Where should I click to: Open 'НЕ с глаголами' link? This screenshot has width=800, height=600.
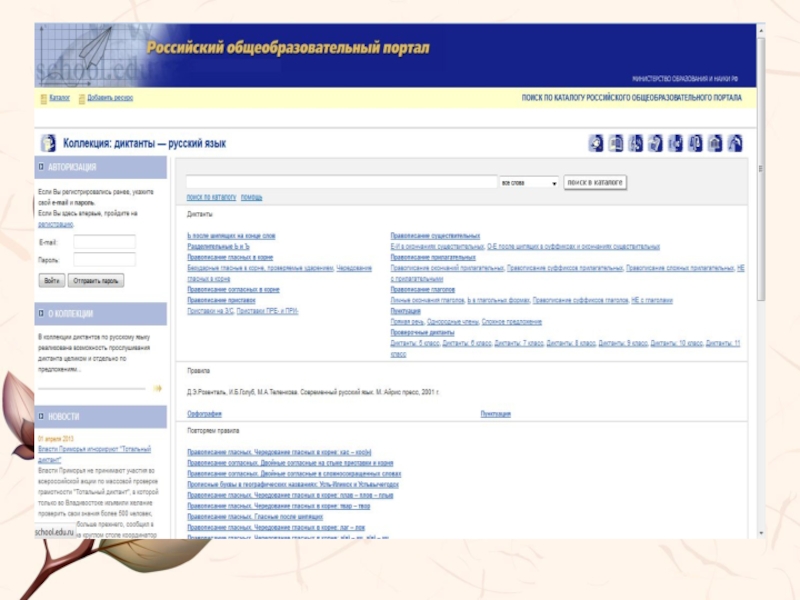[x=652, y=300]
